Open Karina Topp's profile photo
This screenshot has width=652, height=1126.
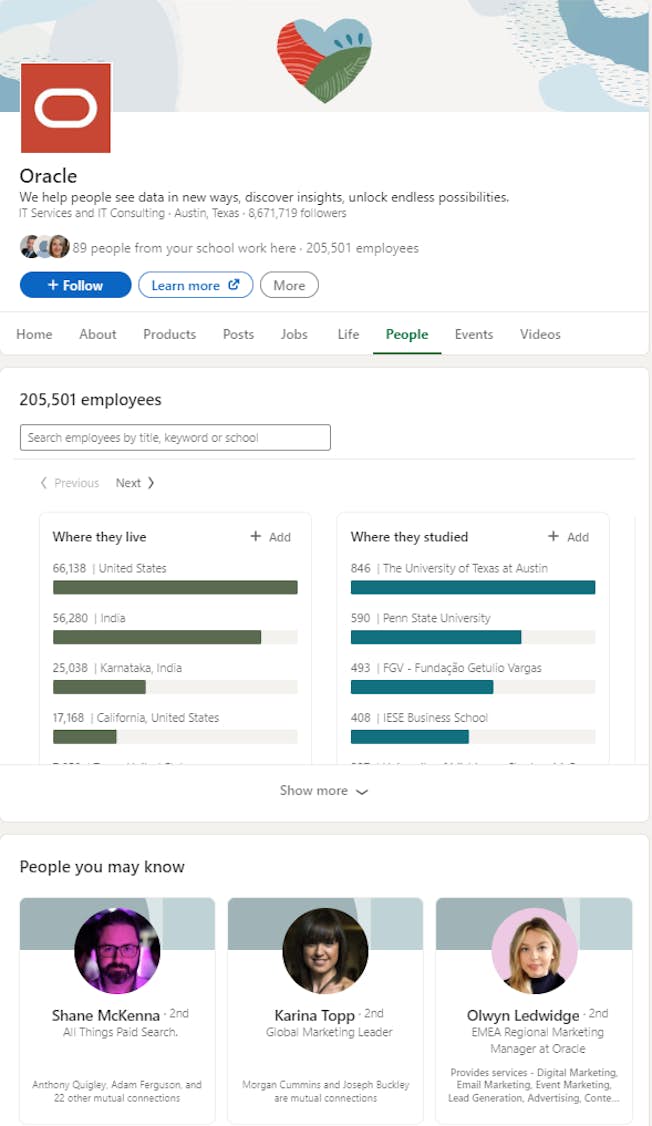point(325,950)
